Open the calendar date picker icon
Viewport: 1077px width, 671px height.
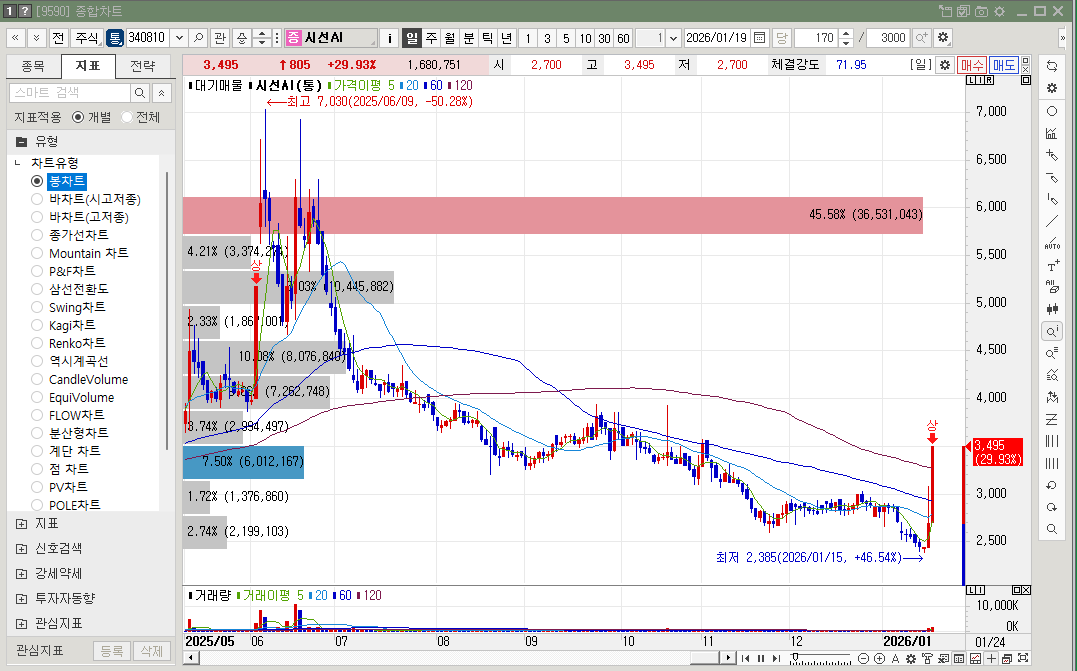759,38
